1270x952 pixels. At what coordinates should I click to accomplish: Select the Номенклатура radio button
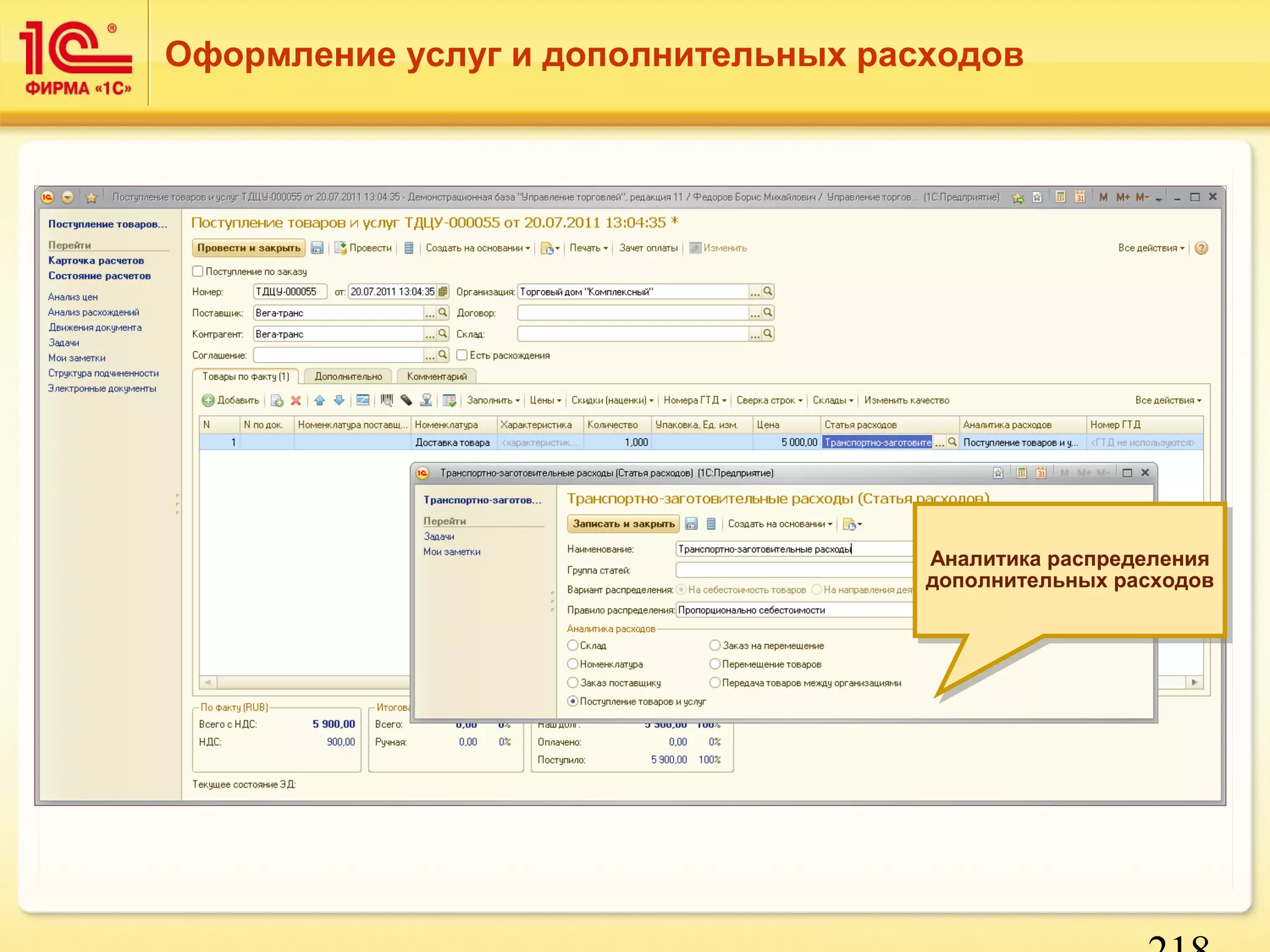pos(573,664)
